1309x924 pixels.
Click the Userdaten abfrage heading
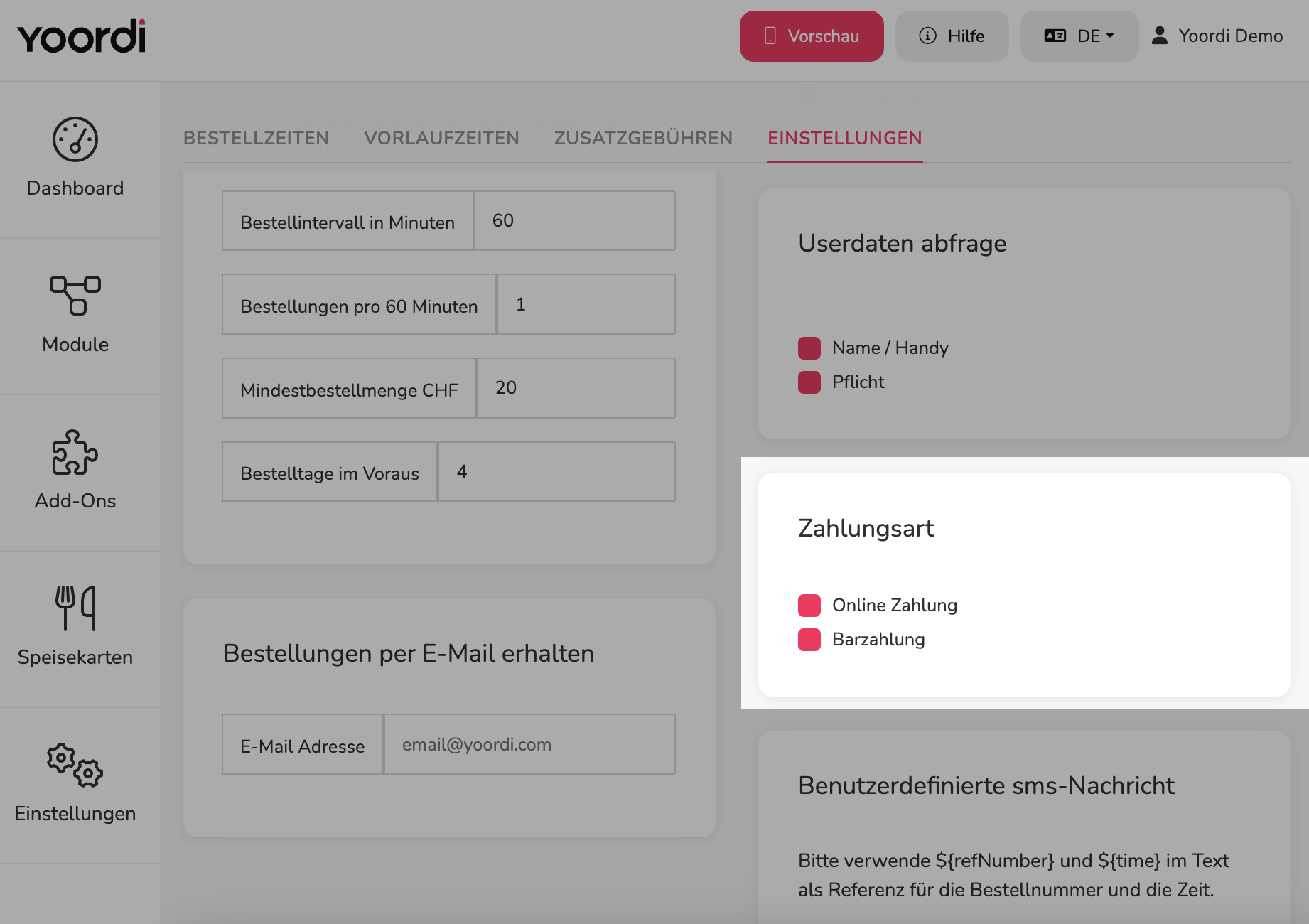[903, 243]
